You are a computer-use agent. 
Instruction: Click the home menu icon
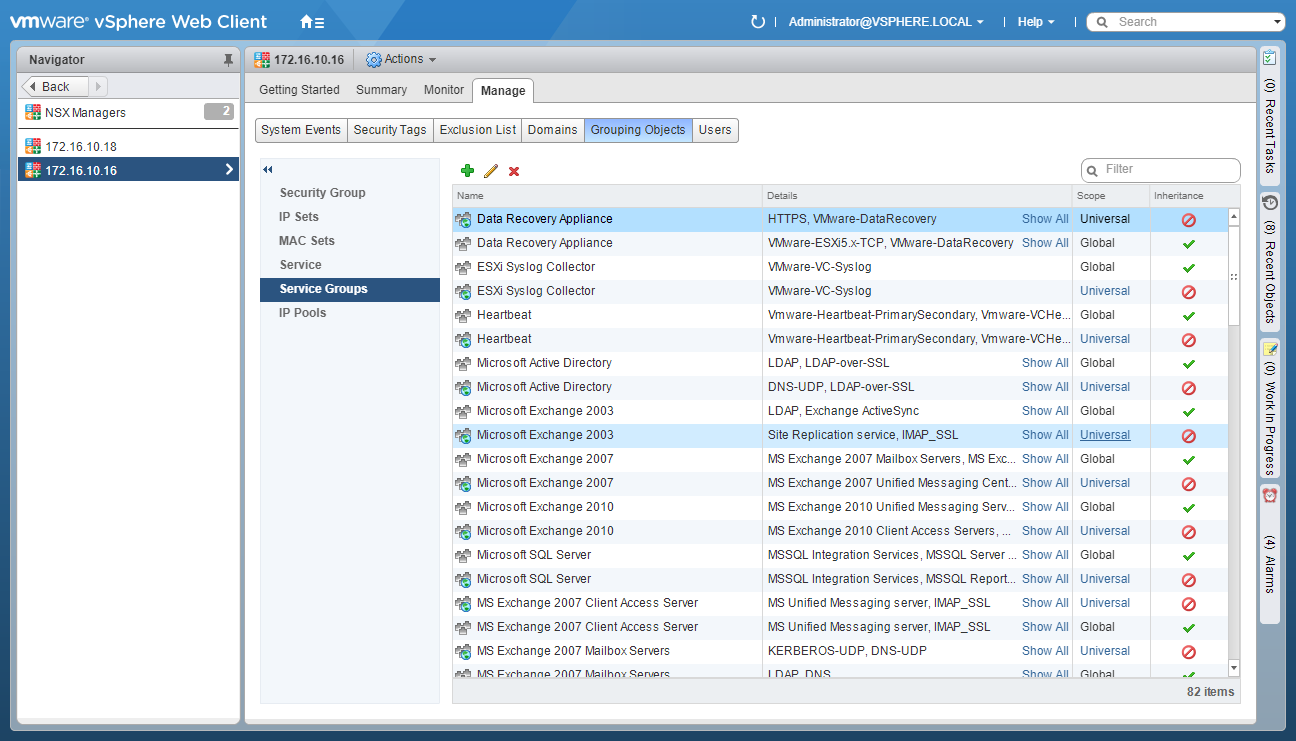[312, 22]
